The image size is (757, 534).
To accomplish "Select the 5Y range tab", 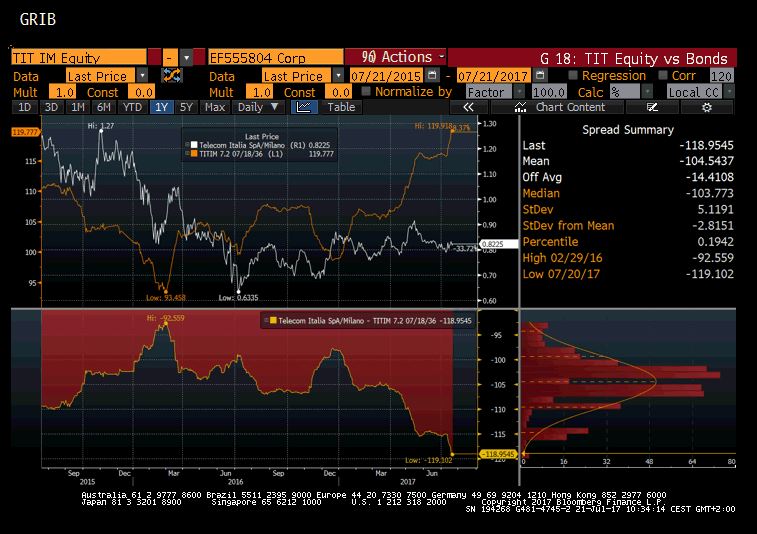I will (x=186, y=107).
